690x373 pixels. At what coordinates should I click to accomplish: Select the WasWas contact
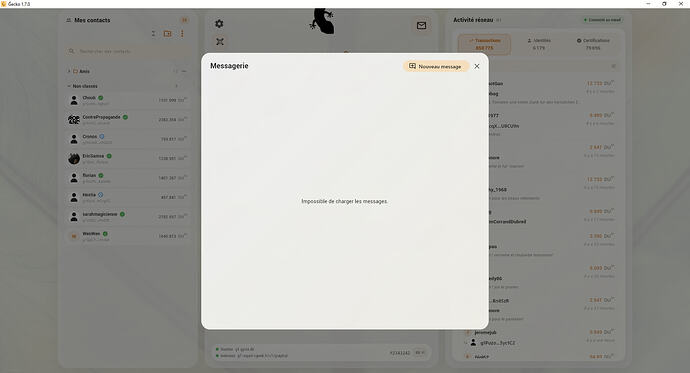point(128,236)
